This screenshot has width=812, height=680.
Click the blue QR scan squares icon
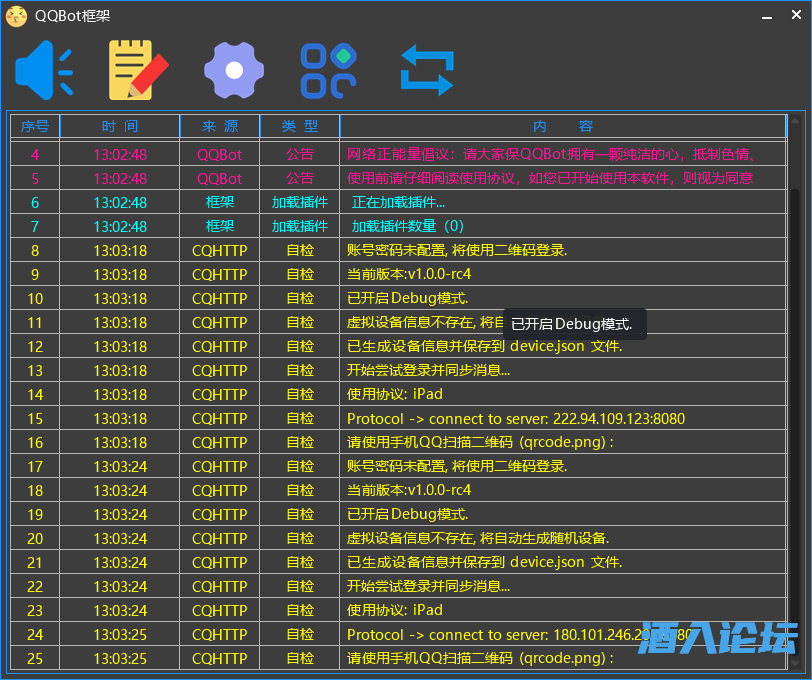[329, 70]
